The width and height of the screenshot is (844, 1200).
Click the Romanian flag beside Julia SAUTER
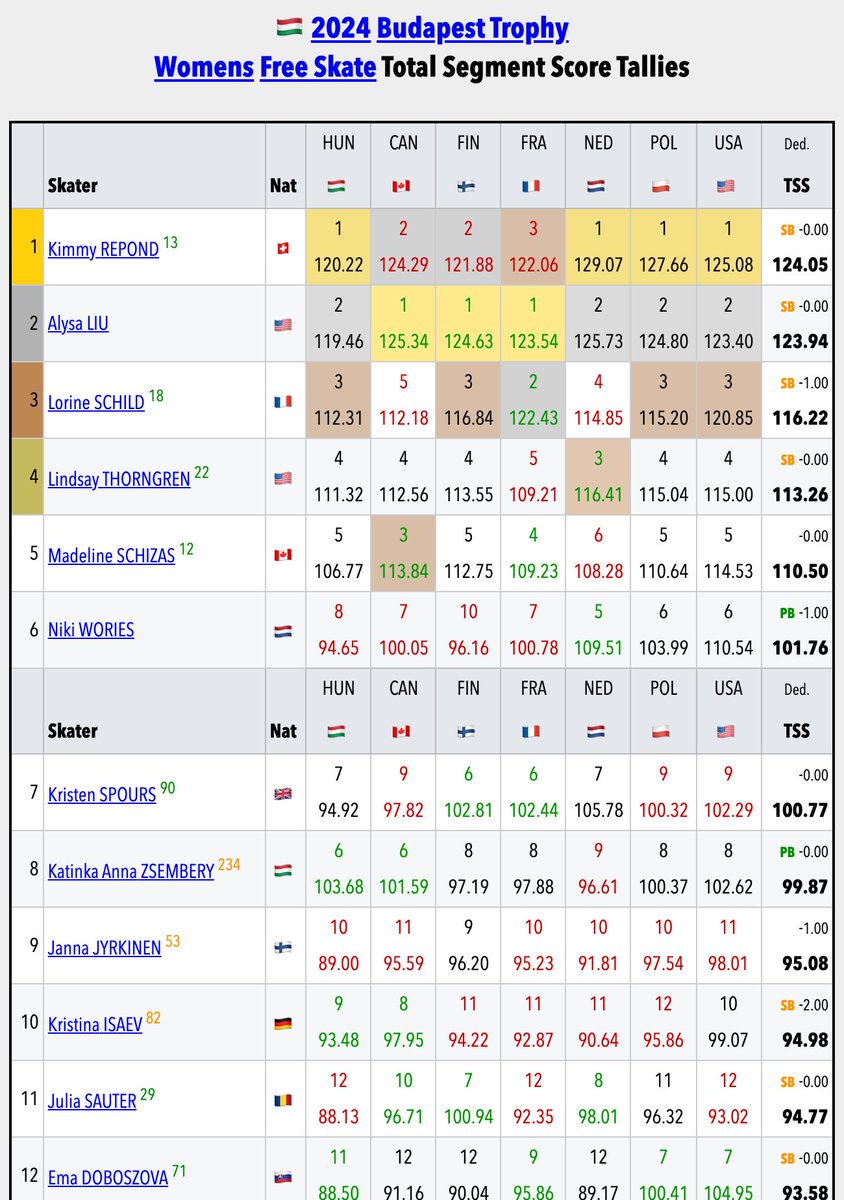tap(283, 1100)
